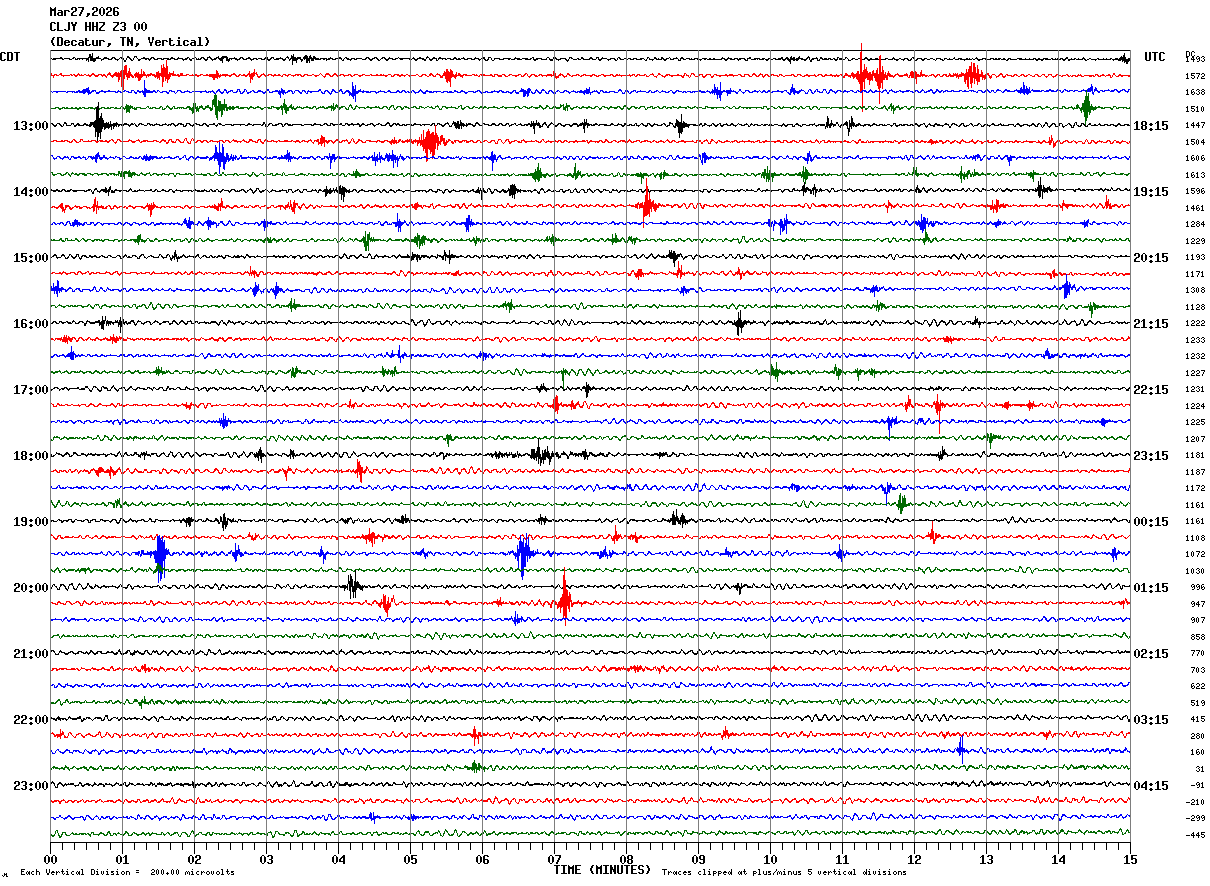This screenshot has width=1210, height=886.
Task: Click the DC offset value '1572'
Action: (1195, 76)
